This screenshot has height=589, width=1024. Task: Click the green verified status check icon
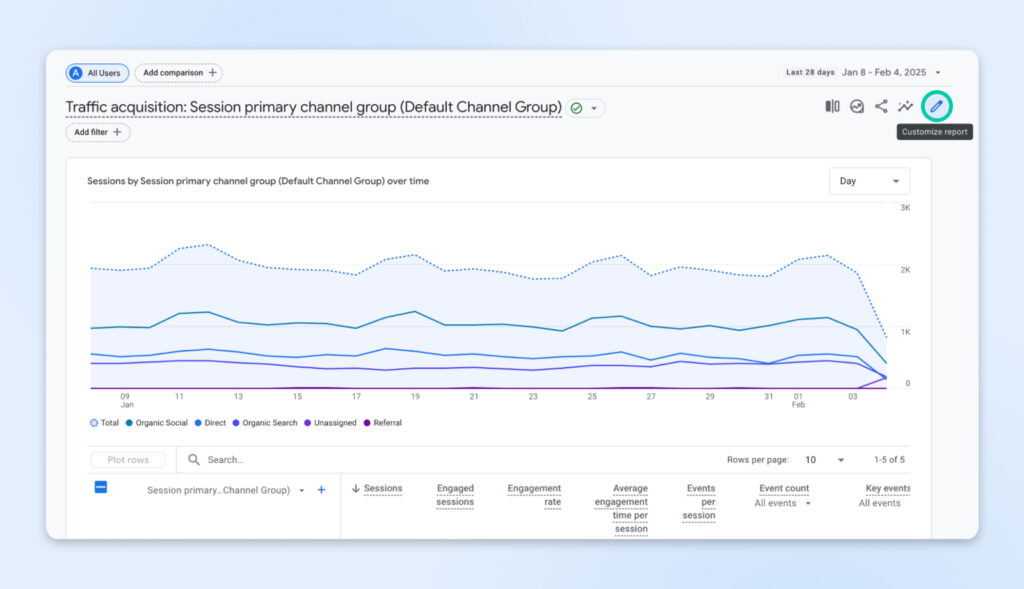tap(576, 108)
